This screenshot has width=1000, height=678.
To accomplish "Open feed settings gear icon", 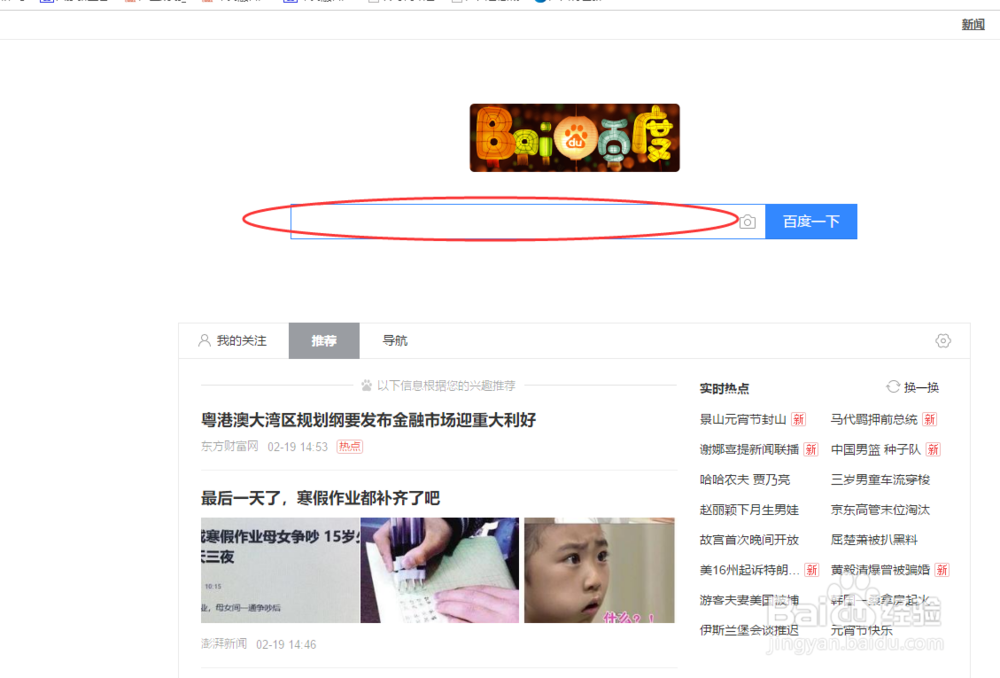I will click(x=943, y=341).
